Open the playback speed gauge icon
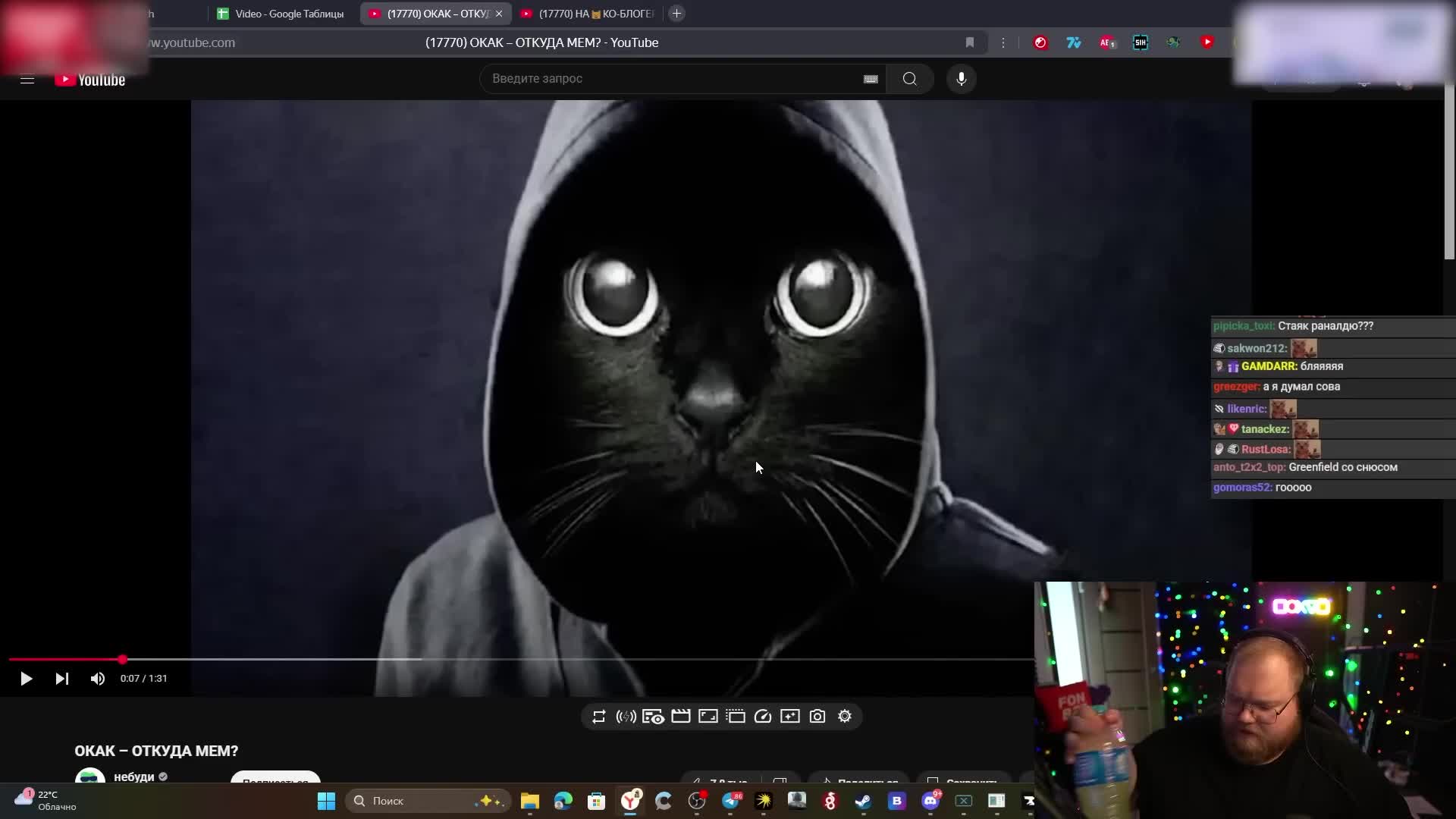The width and height of the screenshot is (1456, 819). click(x=763, y=717)
